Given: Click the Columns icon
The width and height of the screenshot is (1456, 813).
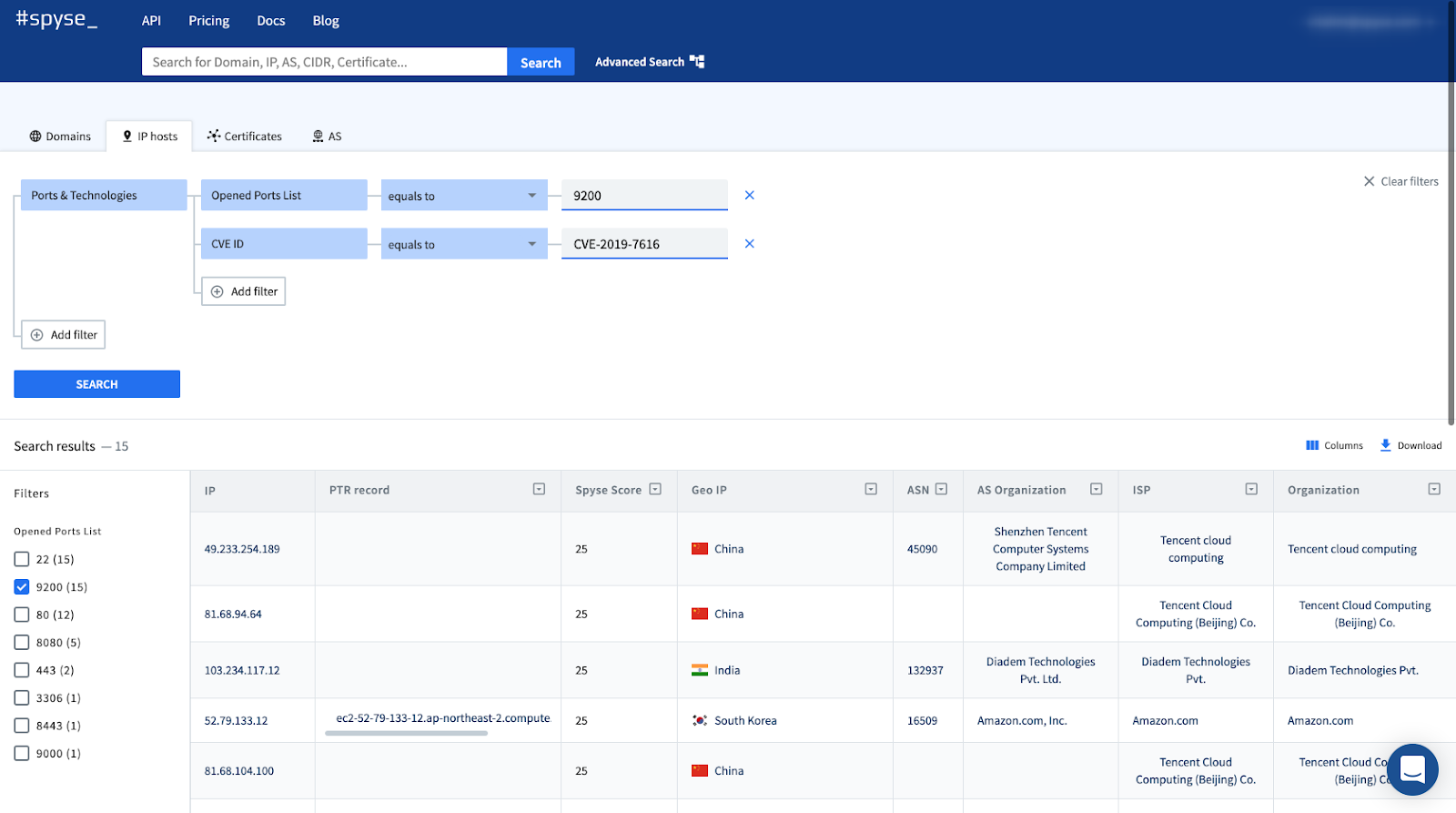Looking at the screenshot, I should click(x=1312, y=445).
